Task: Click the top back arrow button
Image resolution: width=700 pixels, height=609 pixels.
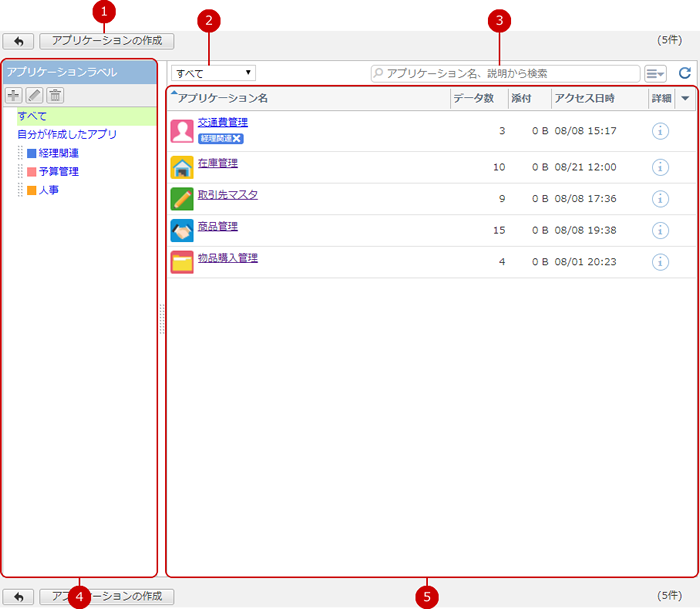Action: click(18, 42)
